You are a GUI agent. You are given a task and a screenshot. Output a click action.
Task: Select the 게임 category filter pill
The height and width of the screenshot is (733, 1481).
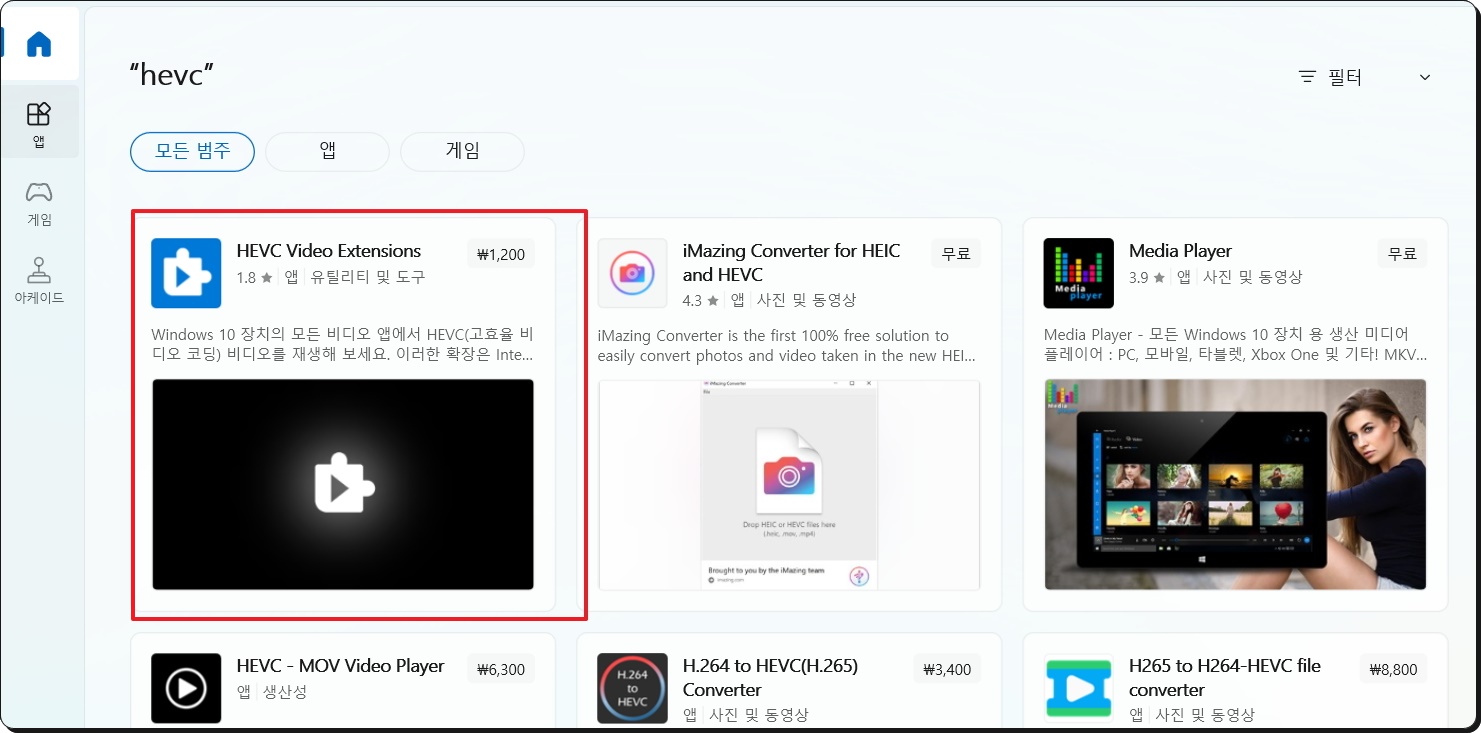coord(462,152)
